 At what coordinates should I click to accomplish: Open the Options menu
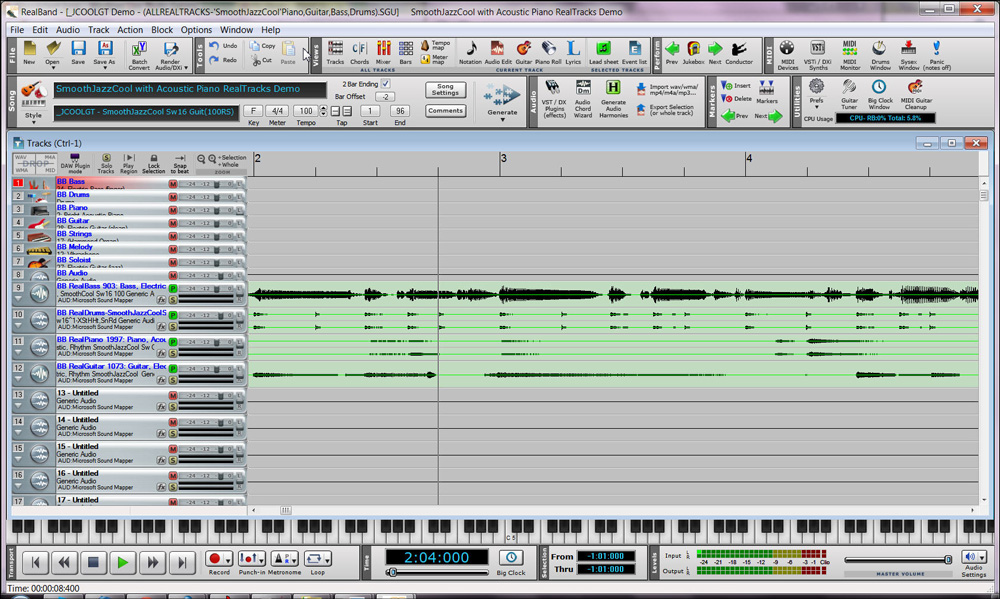click(196, 29)
